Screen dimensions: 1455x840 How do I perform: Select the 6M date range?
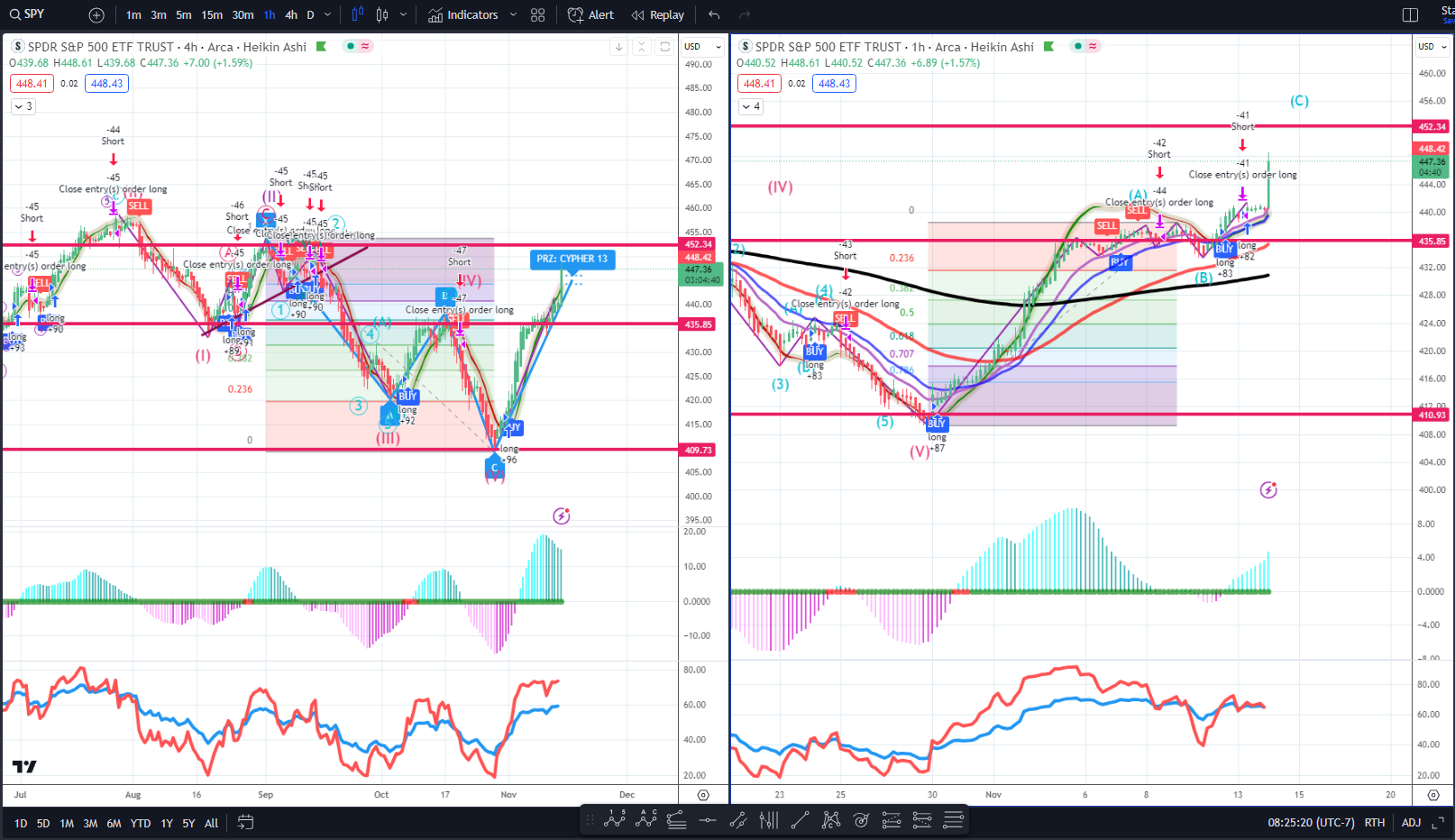point(114,824)
